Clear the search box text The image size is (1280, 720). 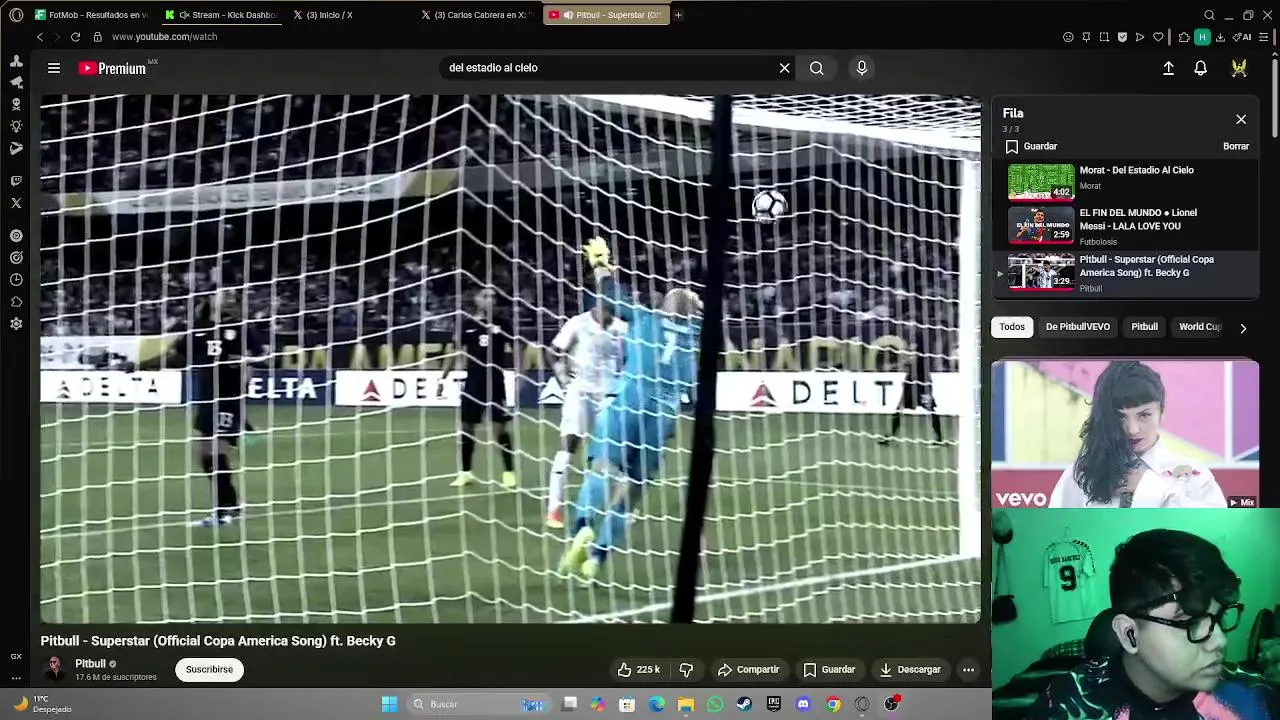click(785, 68)
